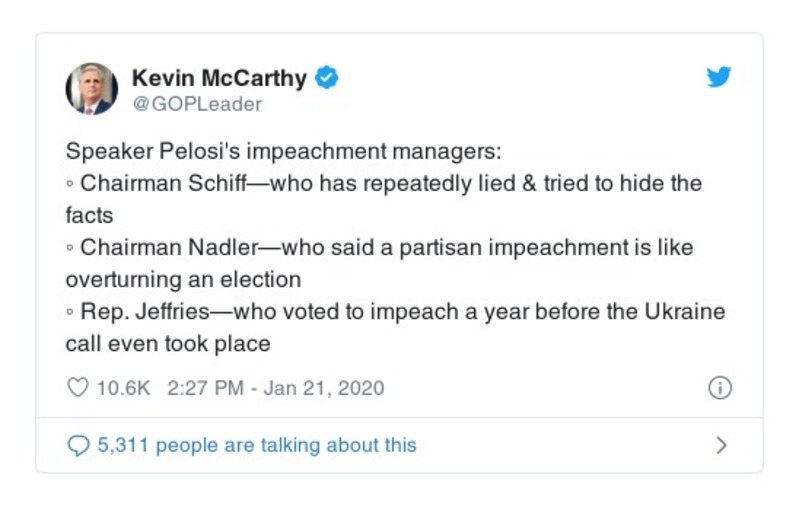Expand the conversation with the right chevron
This screenshot has height=513, width=799.
click(721, 445)
